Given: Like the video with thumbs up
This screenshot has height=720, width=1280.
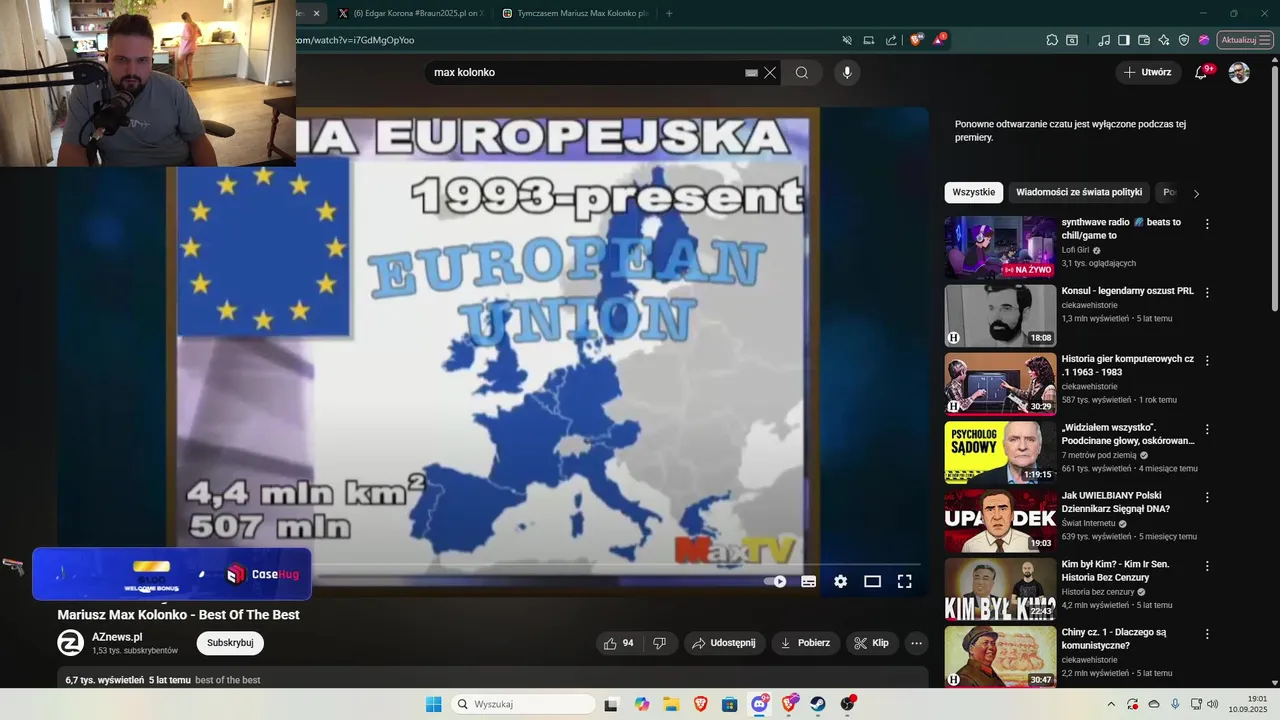Looking at the screenshot, I should [x=620, y=643].
